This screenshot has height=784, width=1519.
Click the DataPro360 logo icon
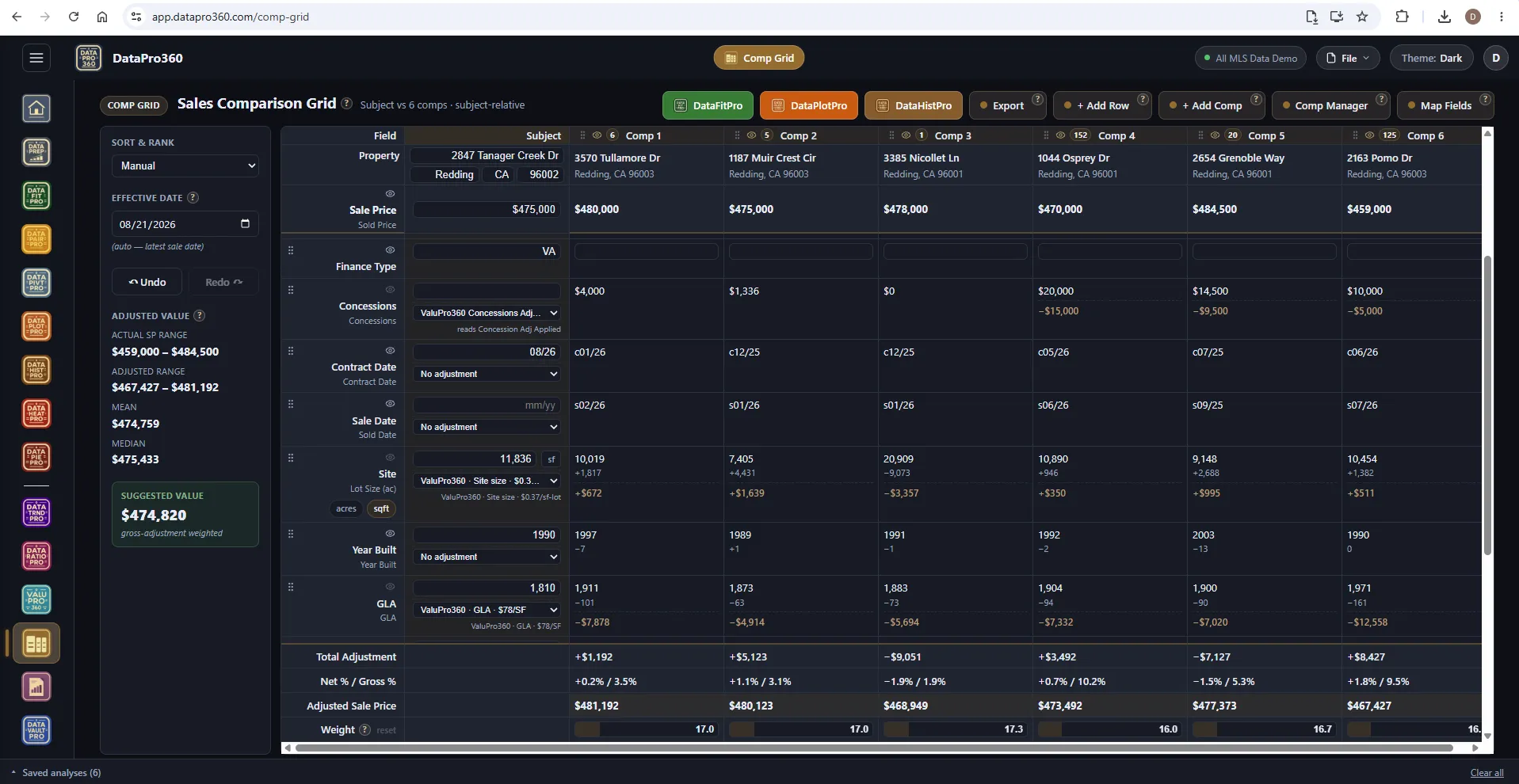pyautogui.click(x=89, y=58)
